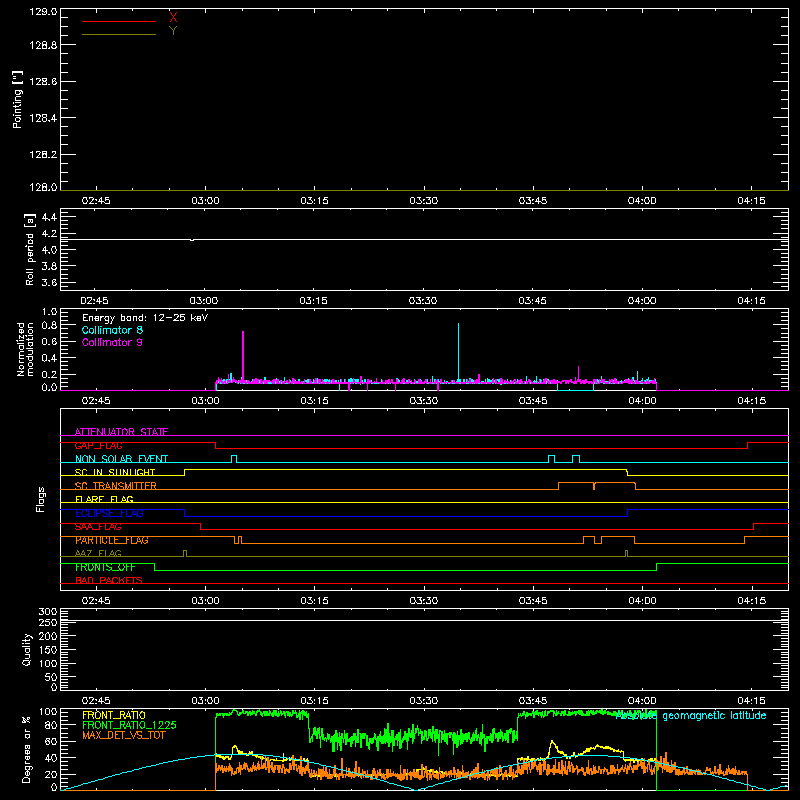Select the SC_TRANSMITTER flag label
The height and width of the screenshot is (800, 800).
pyautogui.click(x=115, y=486)
